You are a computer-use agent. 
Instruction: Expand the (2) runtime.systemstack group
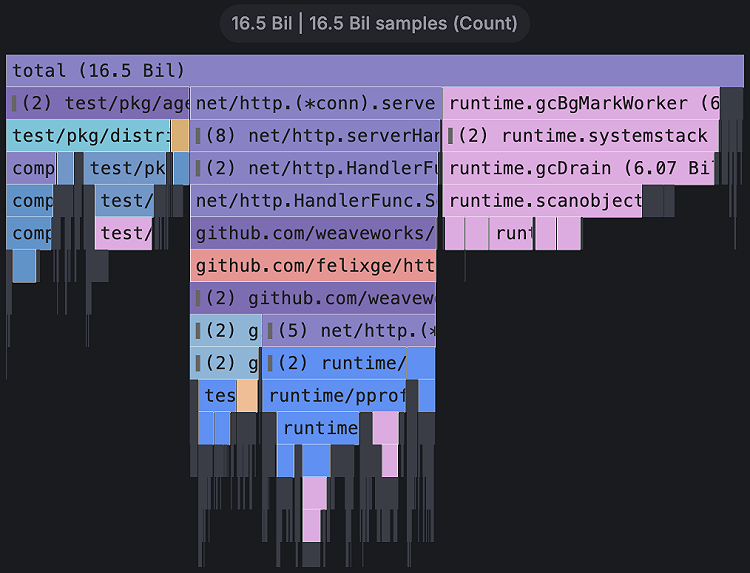tap(580, 136)
